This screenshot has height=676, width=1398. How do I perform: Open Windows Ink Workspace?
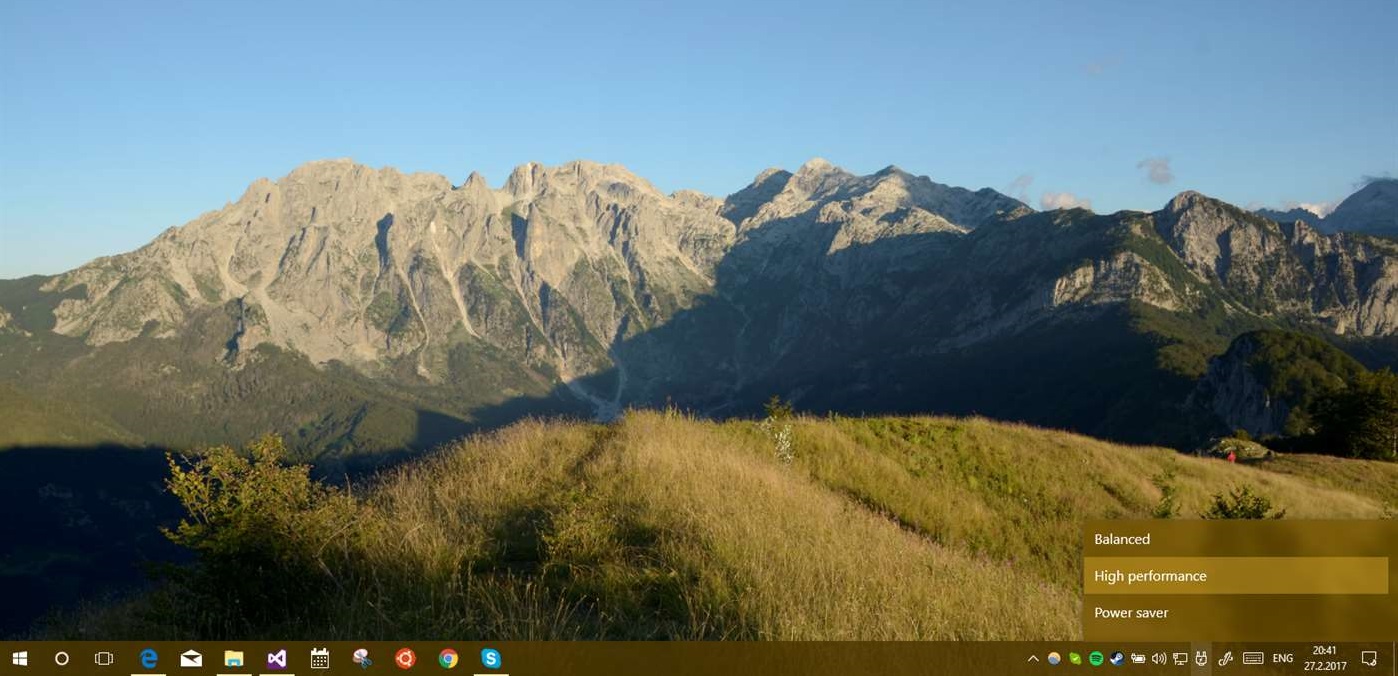coord(1225,658)
